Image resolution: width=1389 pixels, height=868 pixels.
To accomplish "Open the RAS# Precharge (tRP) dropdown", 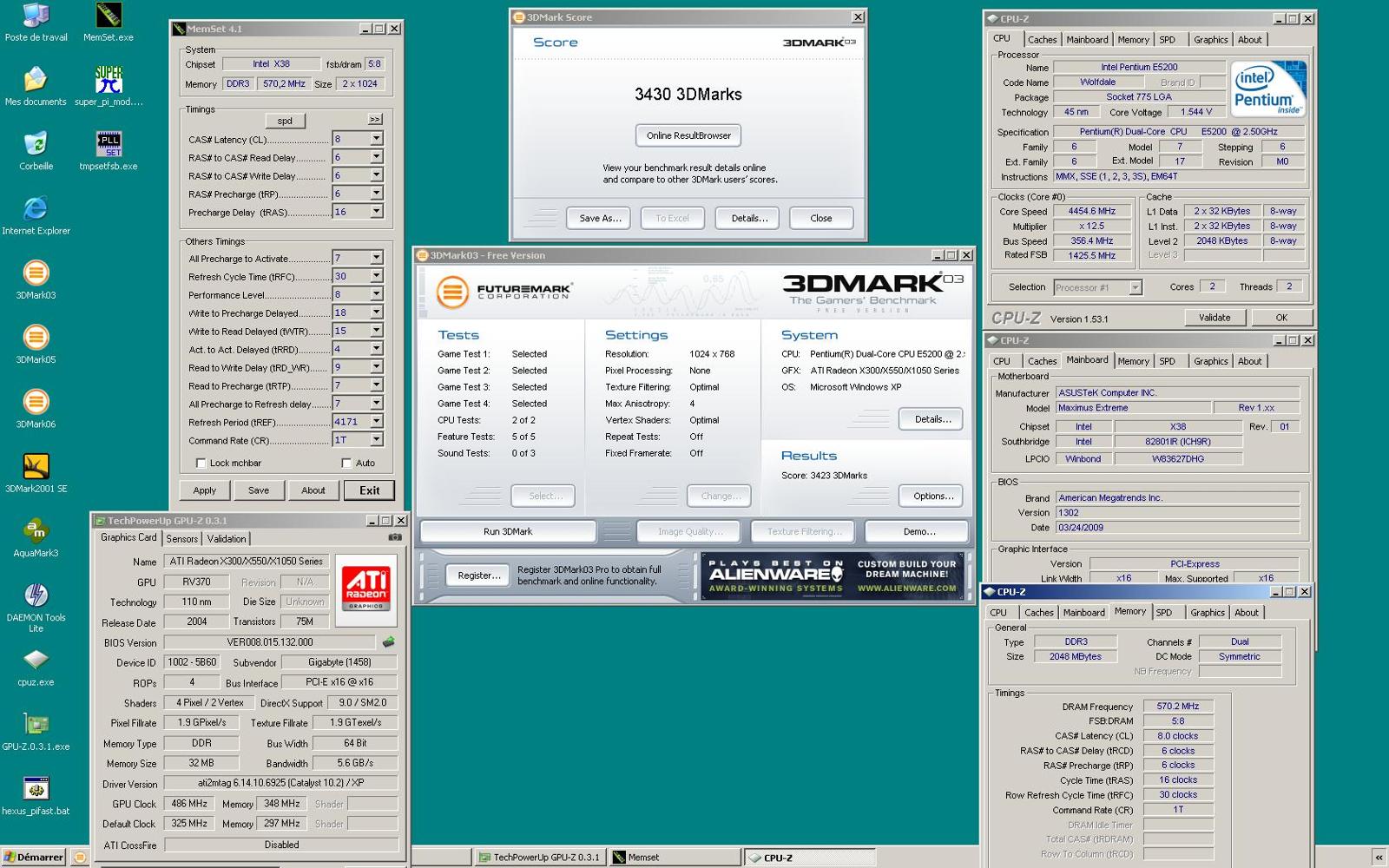I will [x=377, y=194].
